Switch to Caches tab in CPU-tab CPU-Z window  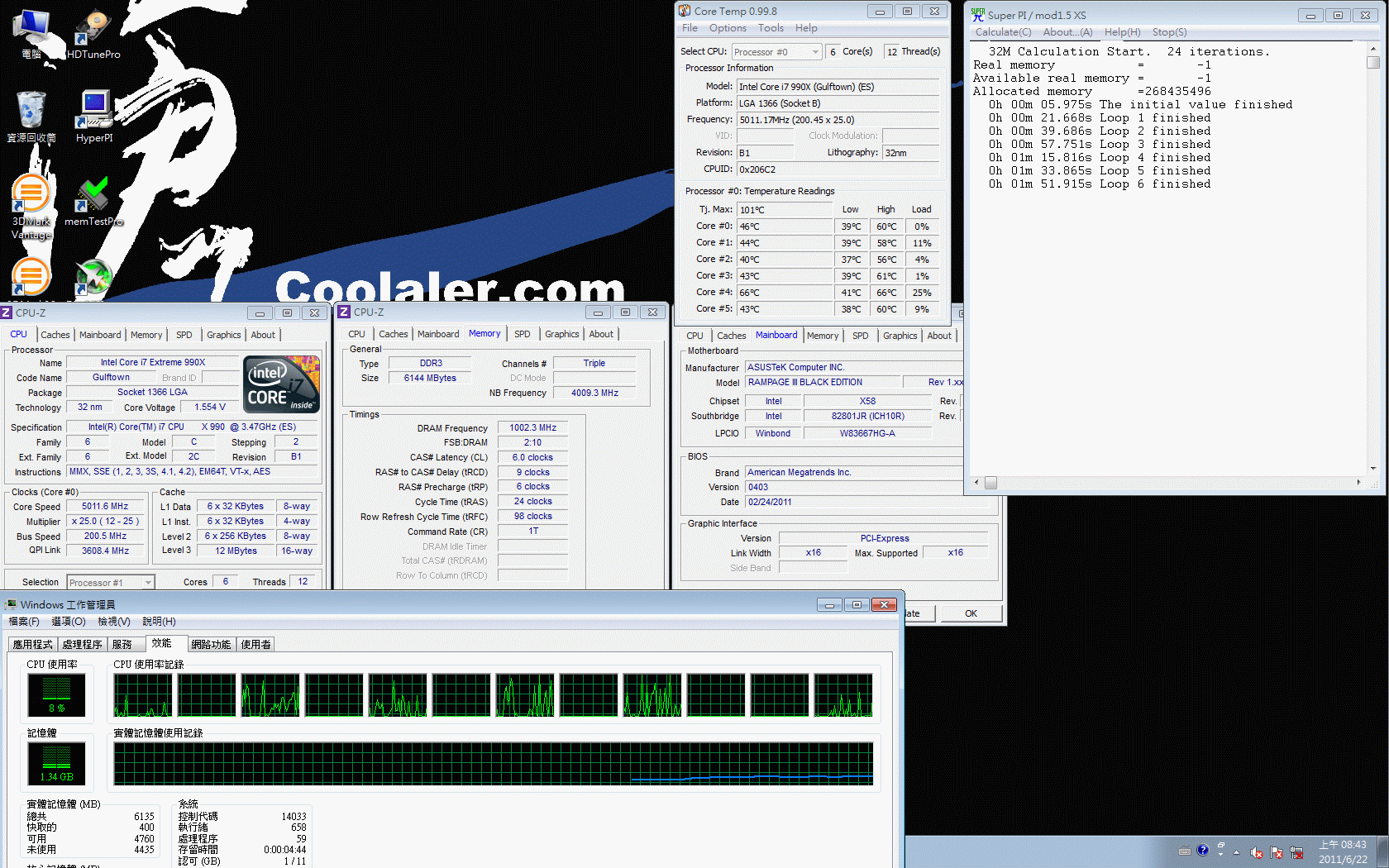(55, 335)
